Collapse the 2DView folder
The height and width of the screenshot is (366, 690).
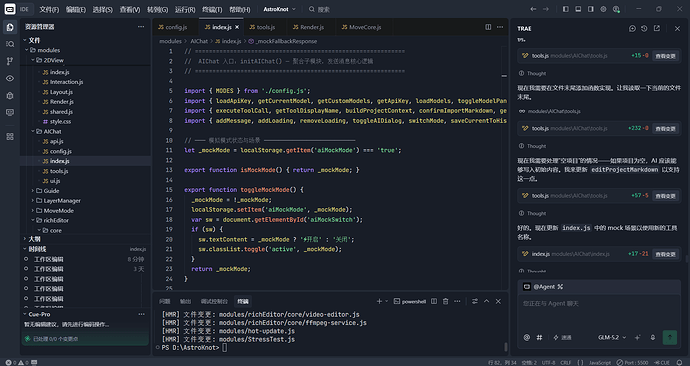(50, 60)
